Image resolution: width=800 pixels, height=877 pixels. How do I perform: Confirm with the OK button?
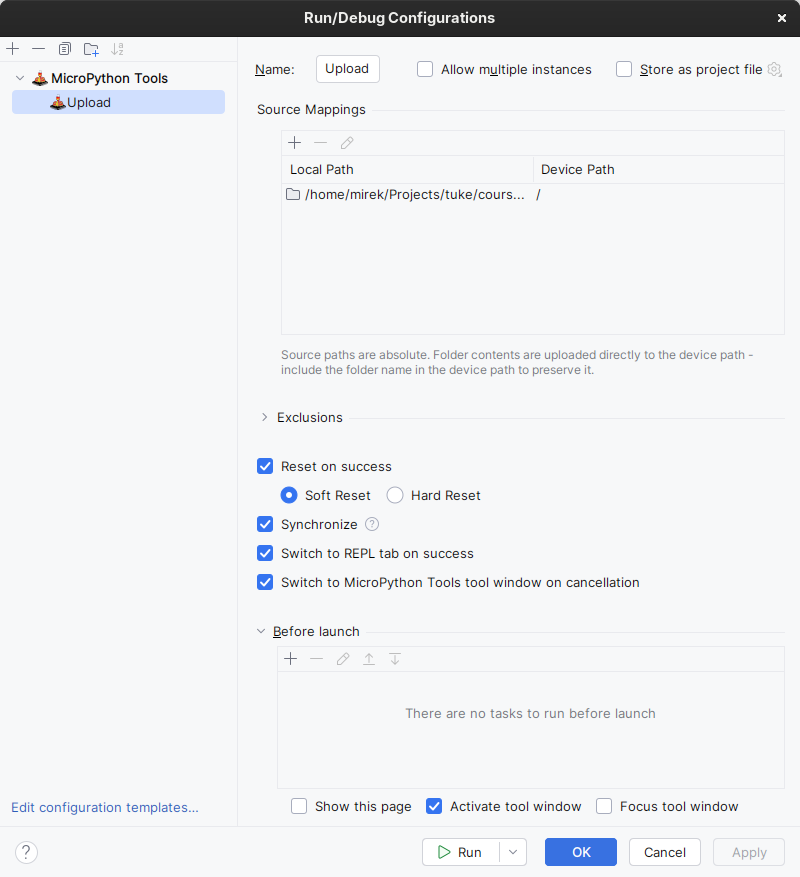coord(581,852)
